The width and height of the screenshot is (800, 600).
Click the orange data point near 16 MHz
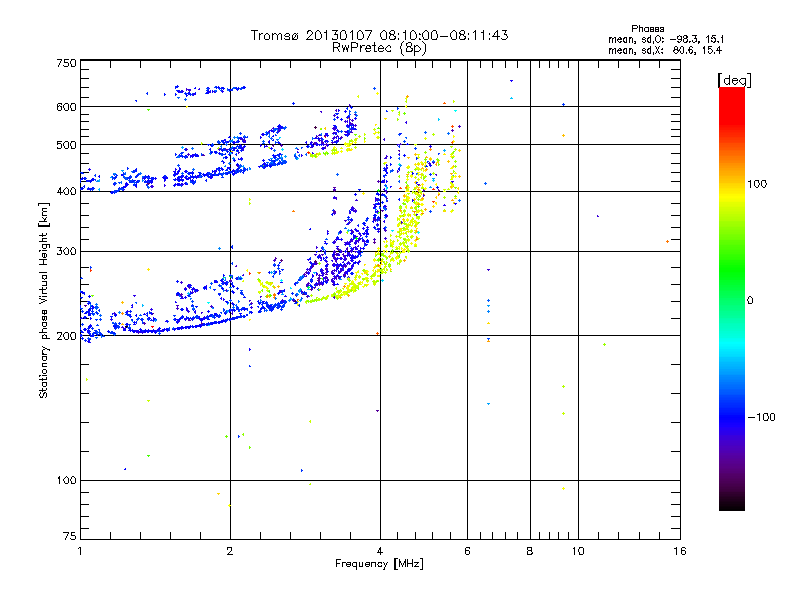(x=667, y=241)
